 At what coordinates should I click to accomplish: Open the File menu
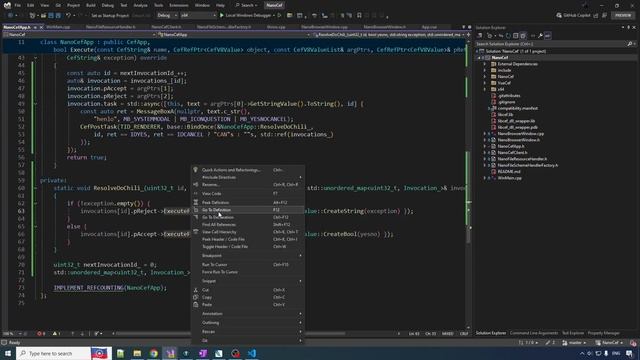coord(18,5)
